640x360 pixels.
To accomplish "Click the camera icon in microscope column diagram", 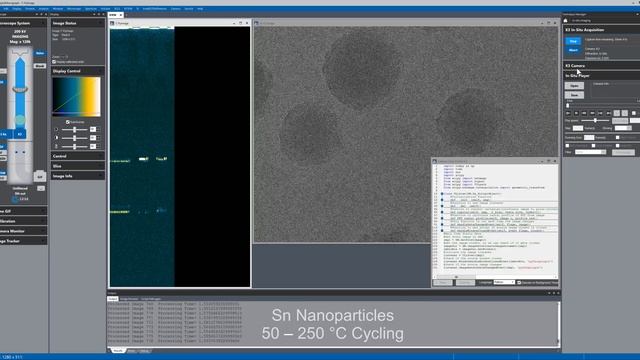I will (40, 176).
